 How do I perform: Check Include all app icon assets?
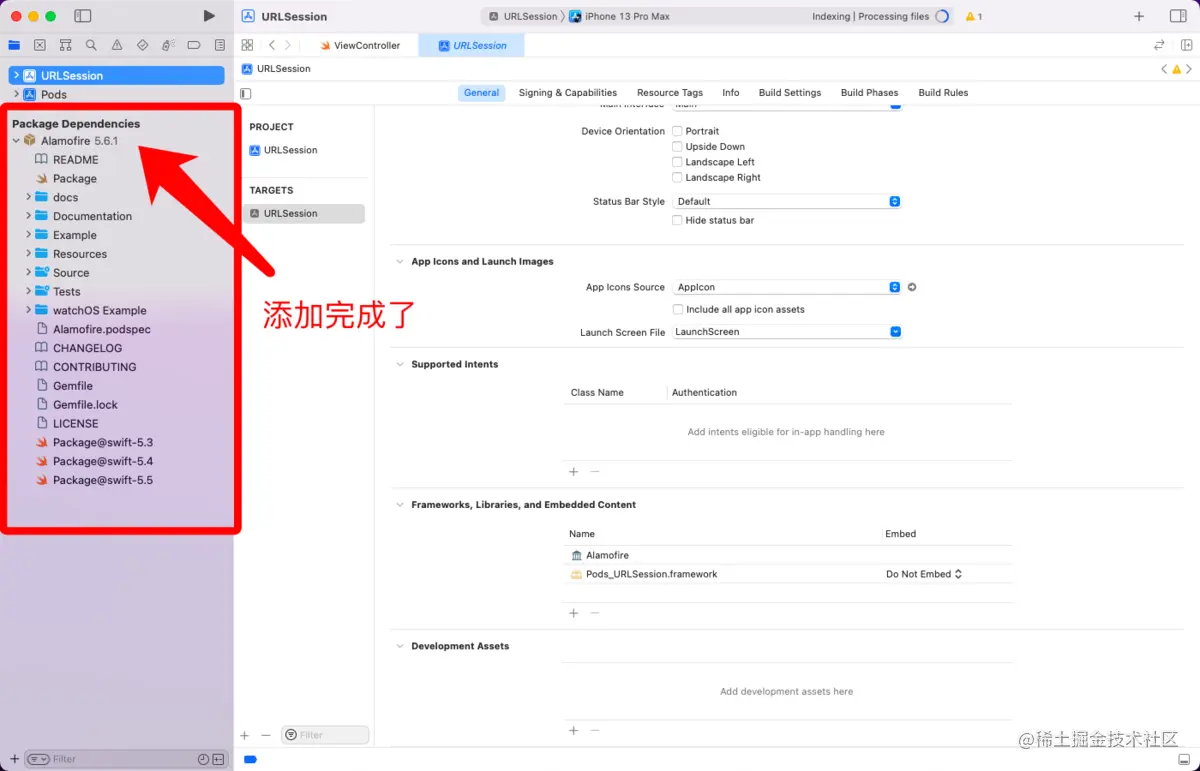[677, 309]
